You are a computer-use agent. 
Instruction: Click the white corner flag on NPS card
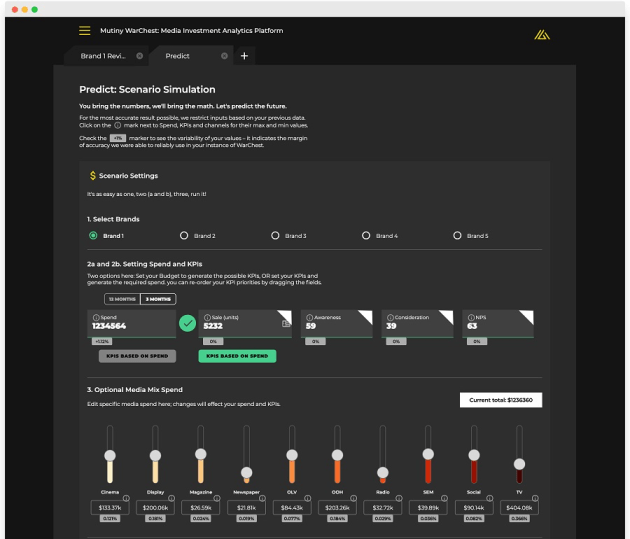pyautogui.click(x=528, y=315)
